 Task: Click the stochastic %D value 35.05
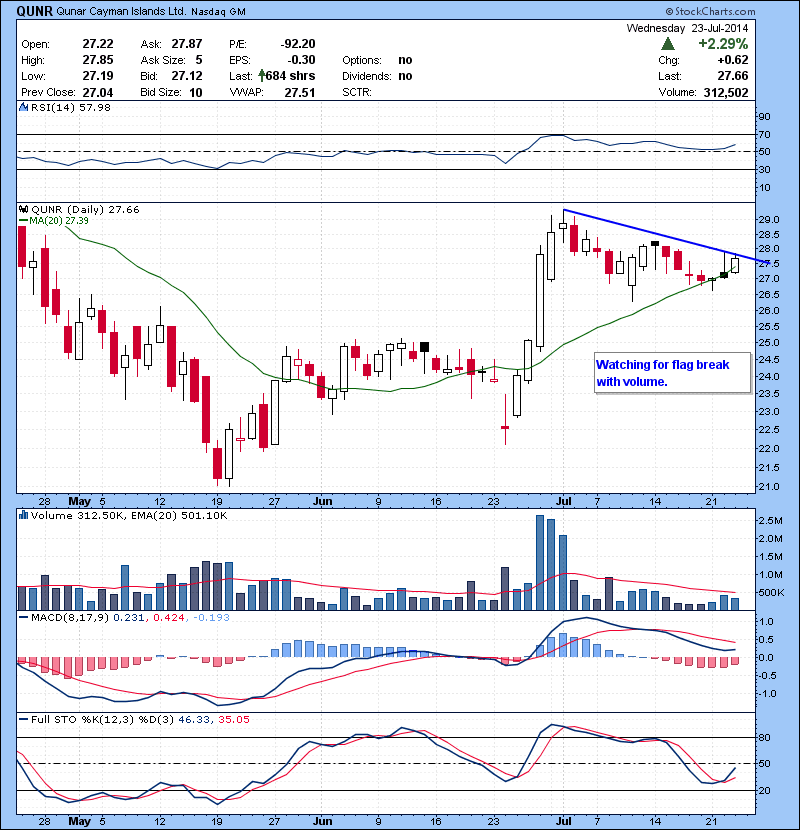[x=233, y=719]
